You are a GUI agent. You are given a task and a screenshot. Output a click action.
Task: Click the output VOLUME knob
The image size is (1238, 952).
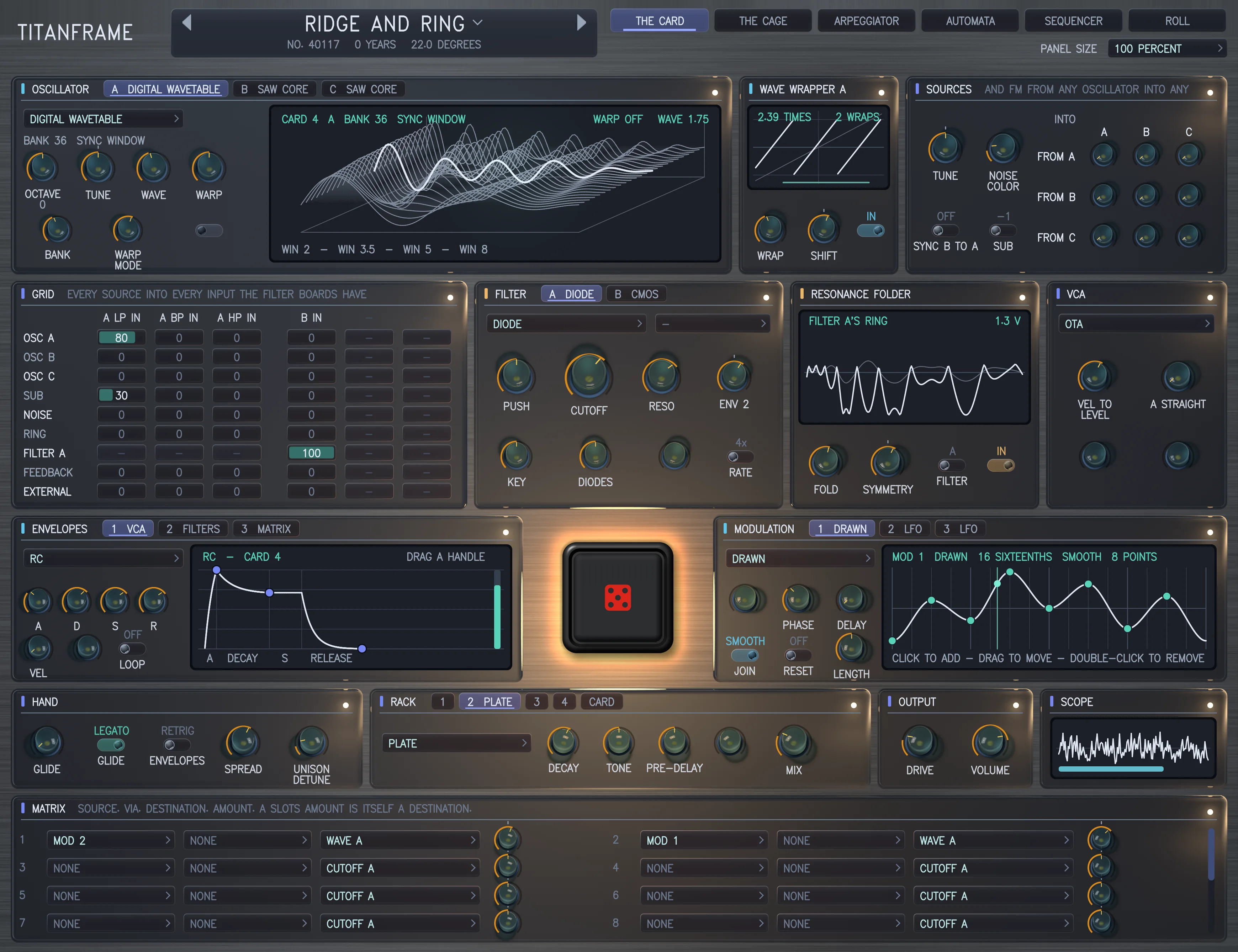click(990, 742)
